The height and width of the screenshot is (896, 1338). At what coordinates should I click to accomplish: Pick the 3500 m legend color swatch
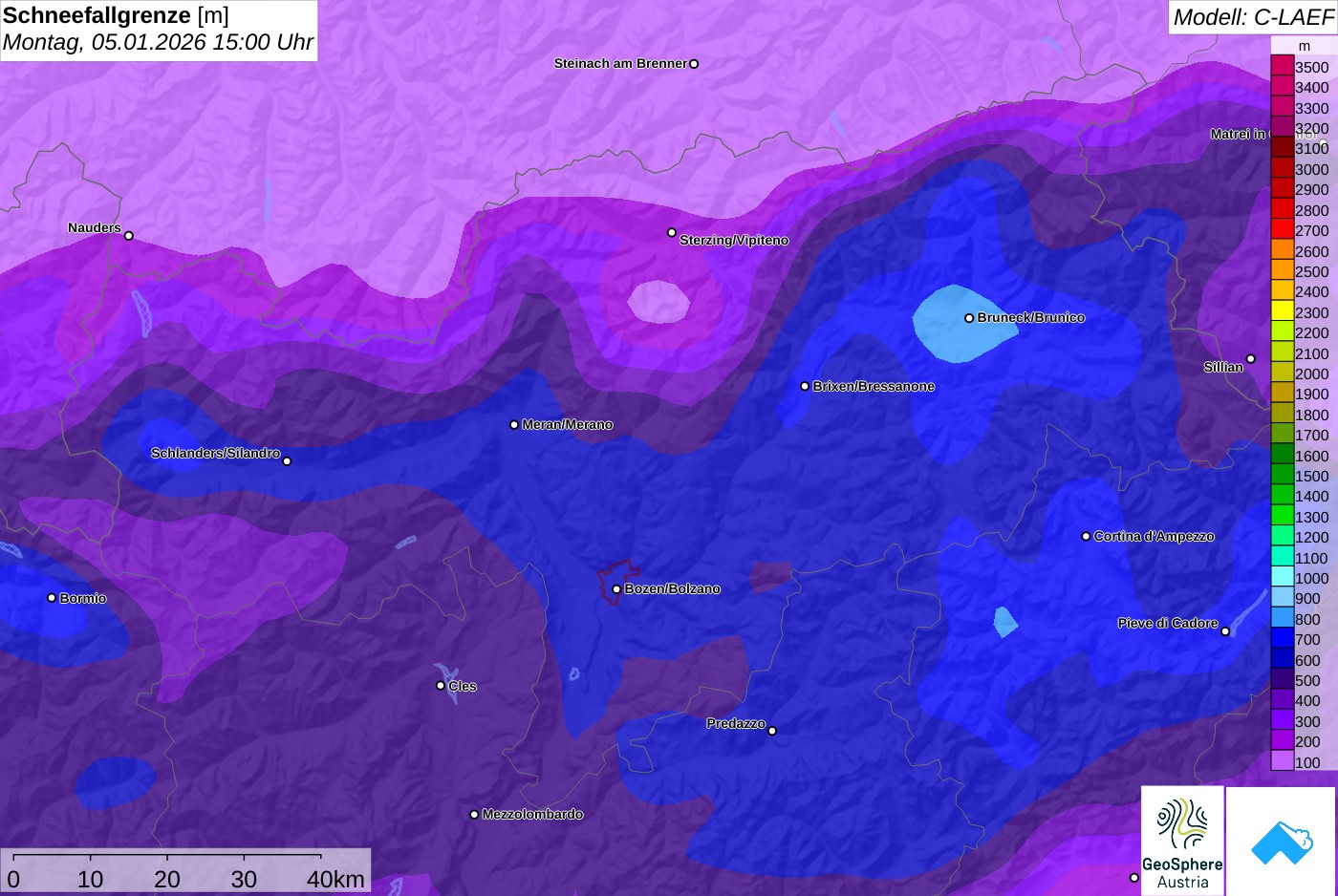(x=1282, y=66)
